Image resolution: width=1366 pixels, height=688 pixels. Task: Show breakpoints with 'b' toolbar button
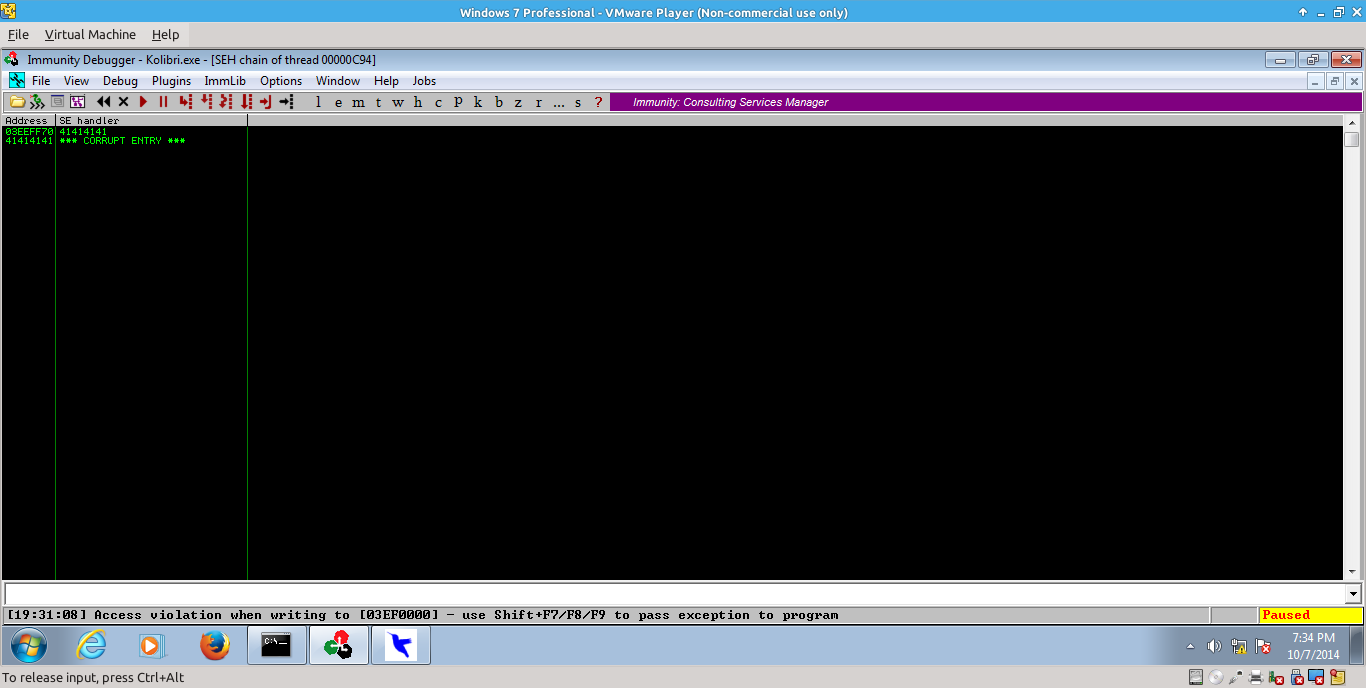tap(499, 102)
